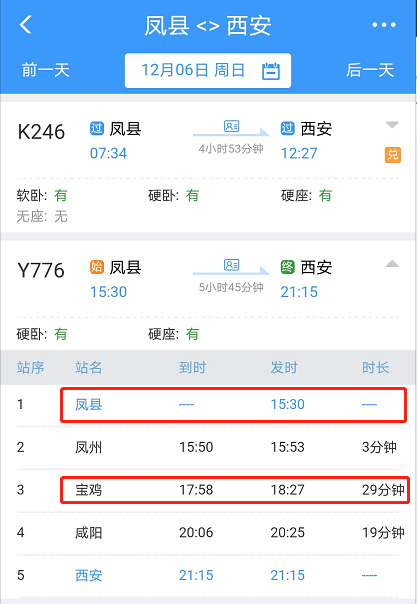
Task: Tap the ID card icon for Y776
Action: [231, 265]
